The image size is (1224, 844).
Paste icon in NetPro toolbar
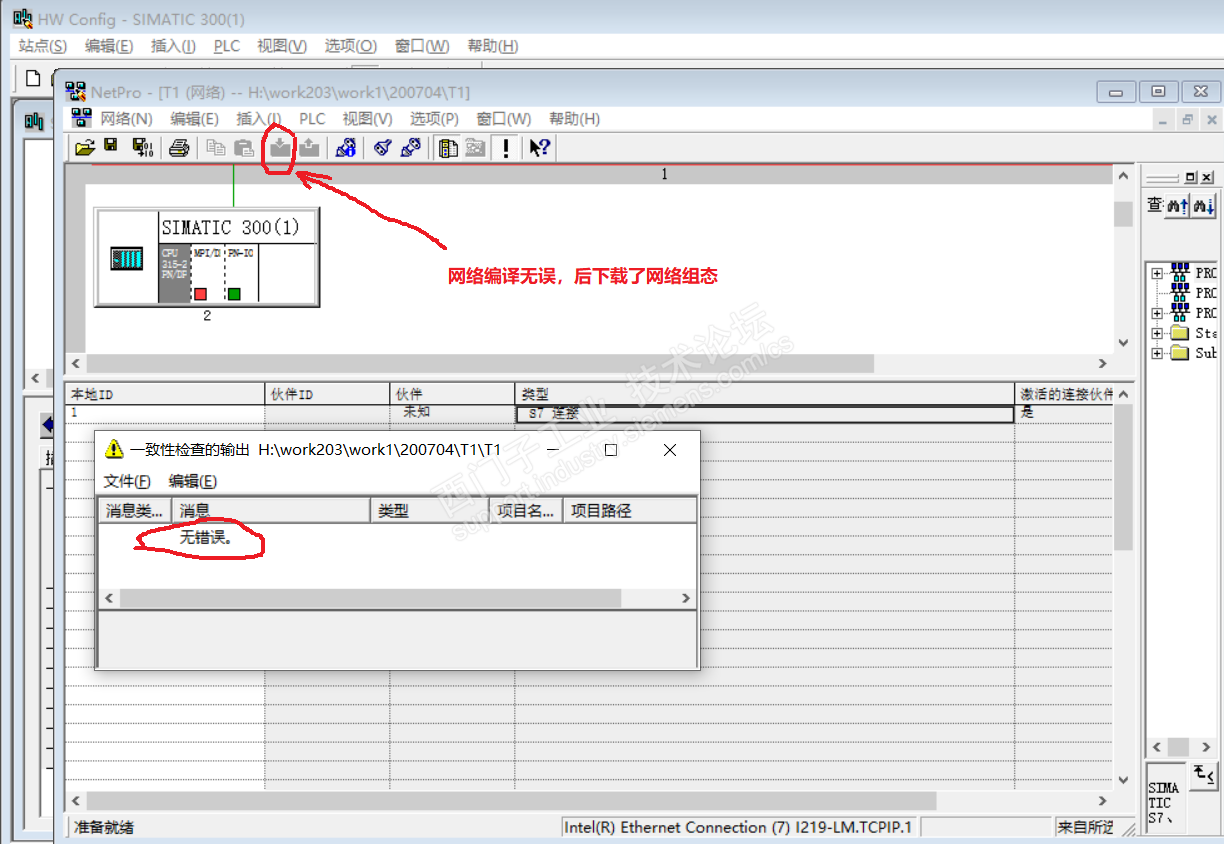[x=243, y=148]
